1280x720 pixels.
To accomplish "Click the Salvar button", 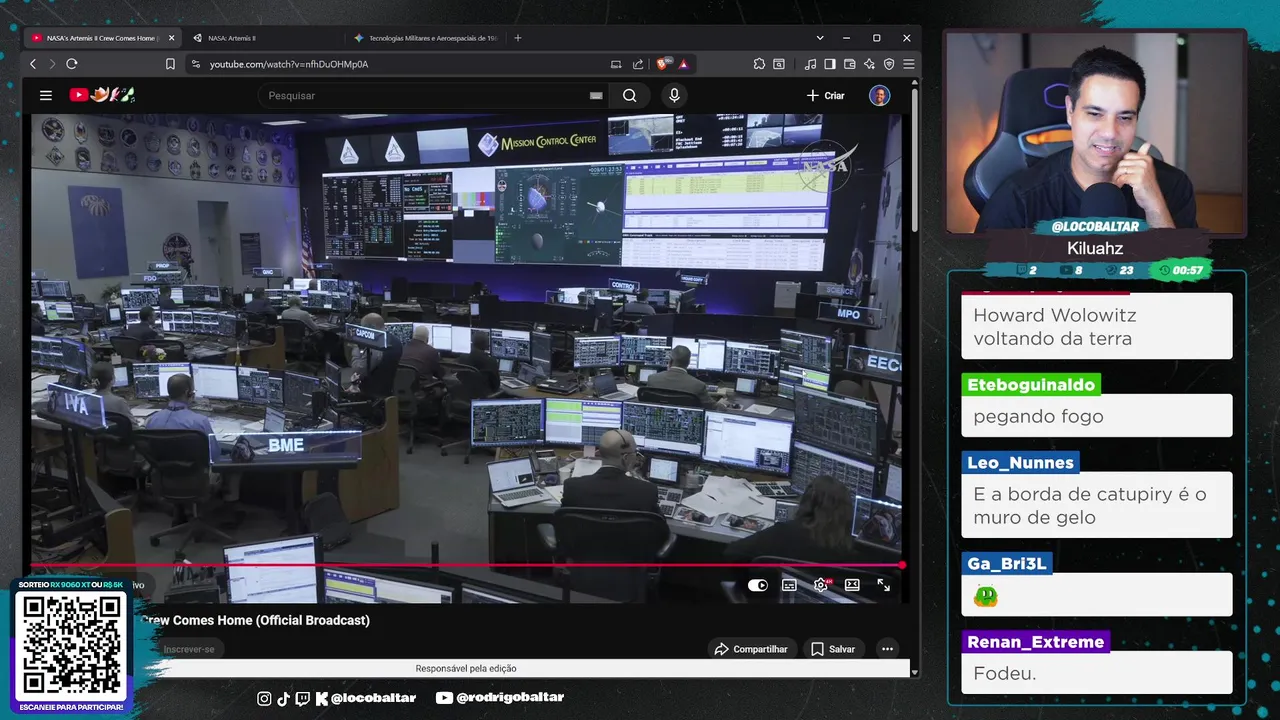I will pyautogui.click(x=833, y=649).
